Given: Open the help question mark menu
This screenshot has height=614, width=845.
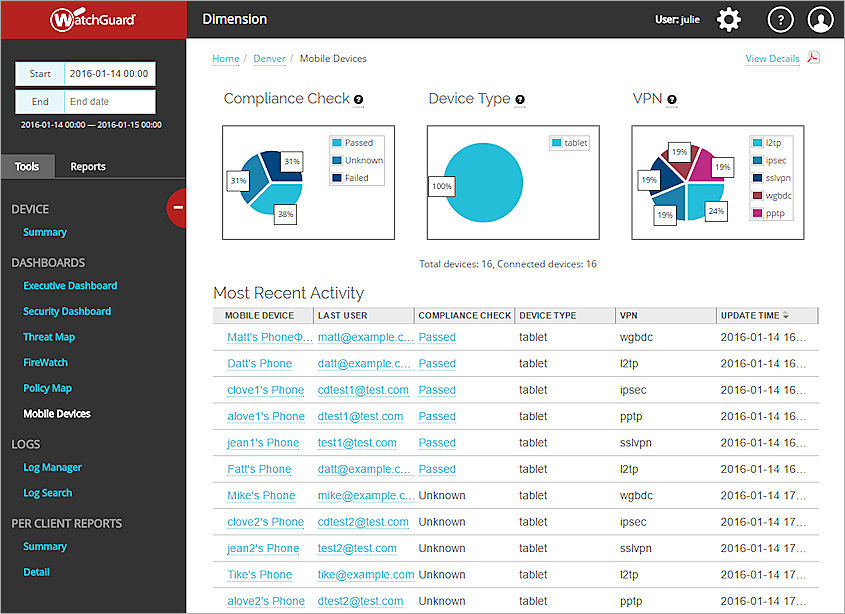Looking at the screenshot, I should [x=780, y=19].
